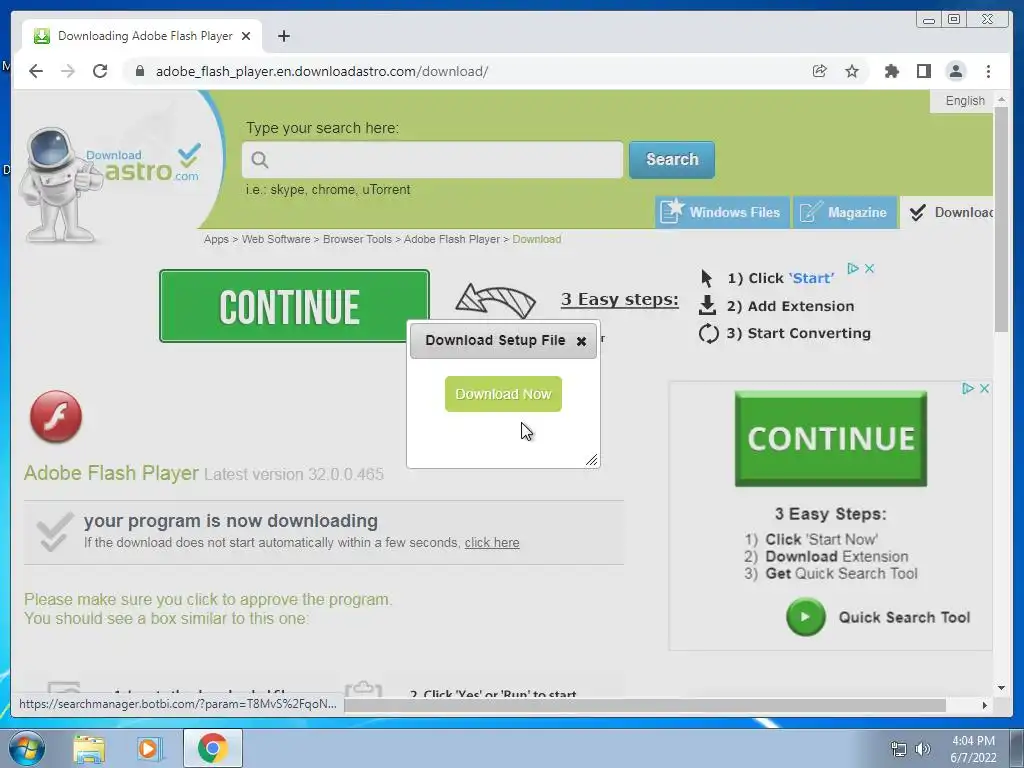1024x768 pixels.
Task: Close the top 3 Easy steps ad
Action: tap(869, 268)
